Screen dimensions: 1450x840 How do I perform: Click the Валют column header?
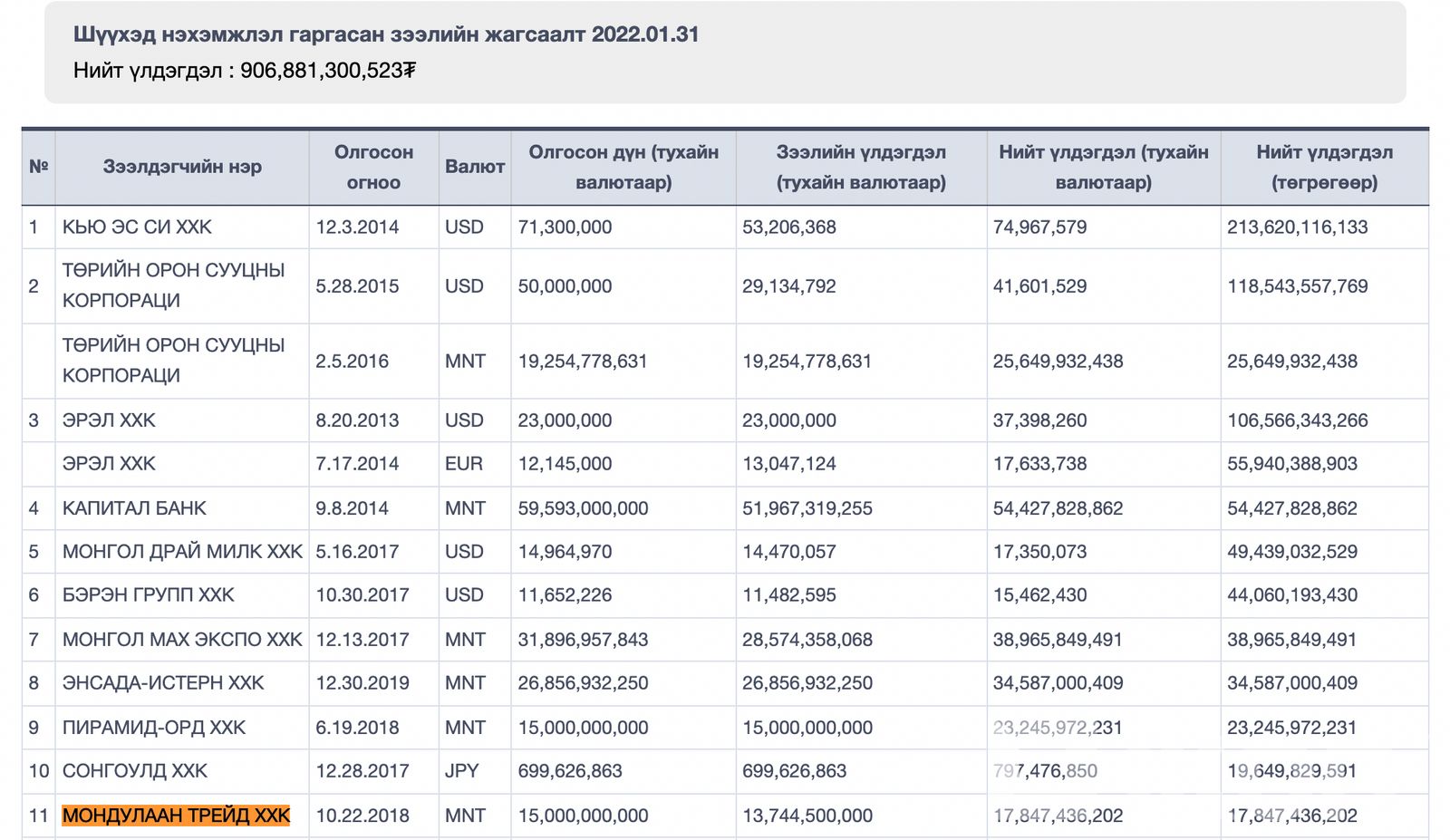pyautogui.click(x=475, y=167)
